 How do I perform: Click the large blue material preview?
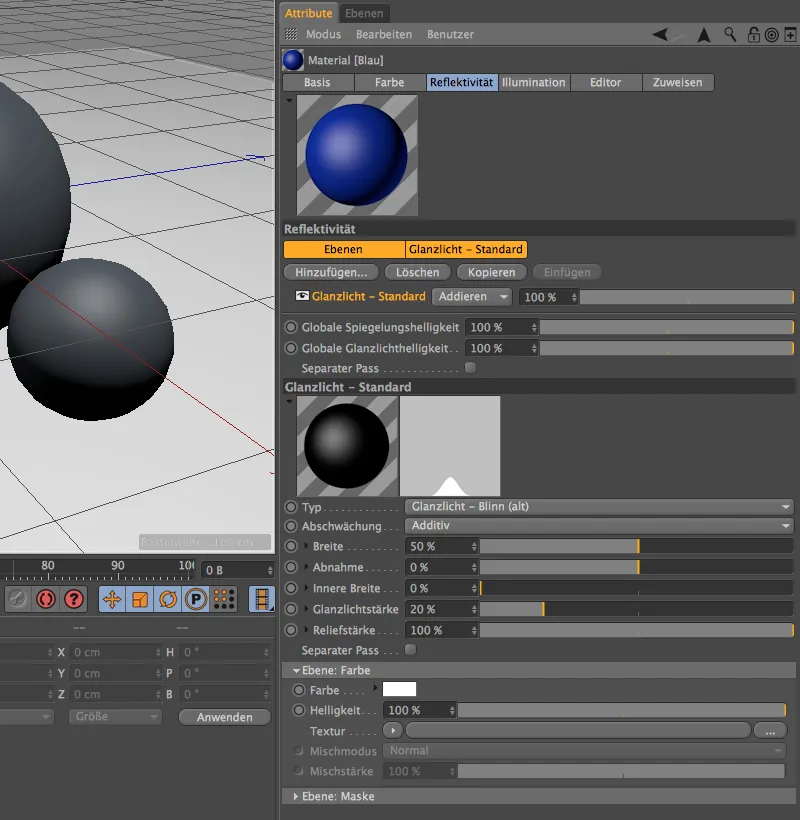(x=357, y=155)
